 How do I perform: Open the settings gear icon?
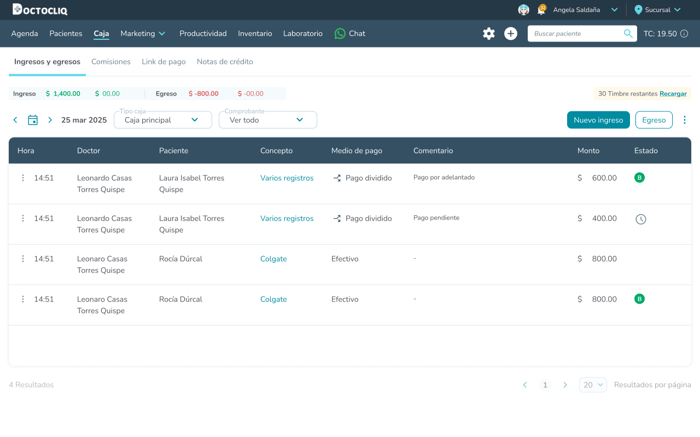coord(488,34)
